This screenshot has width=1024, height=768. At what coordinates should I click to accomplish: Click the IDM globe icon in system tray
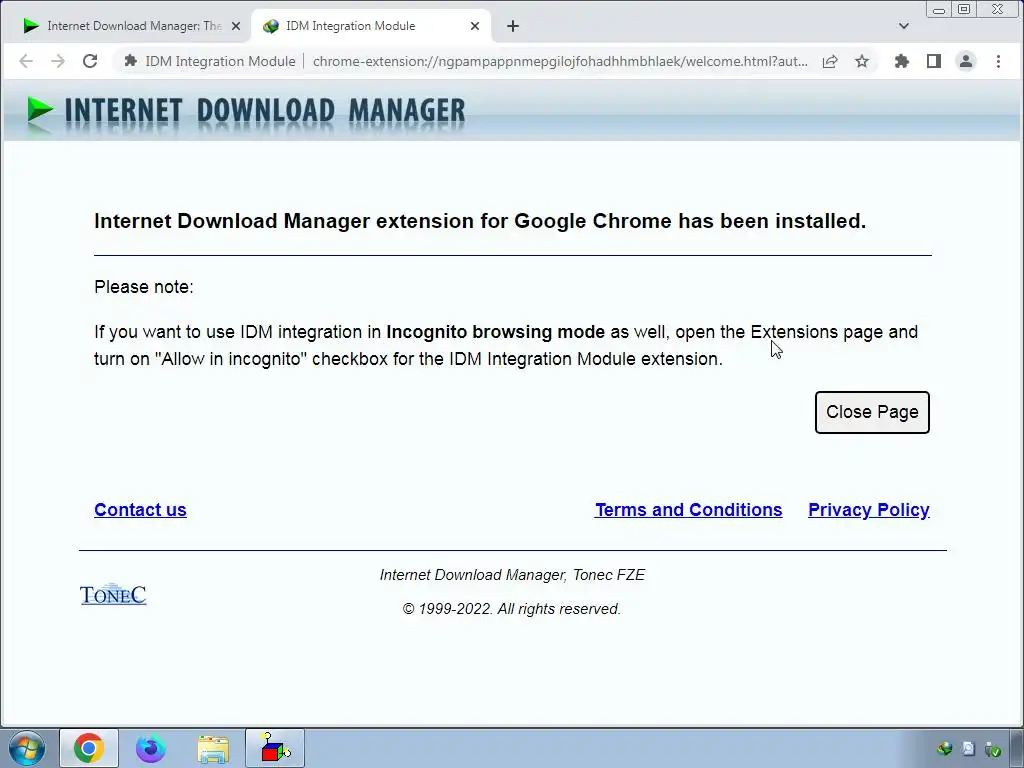[x=944, y=749]
